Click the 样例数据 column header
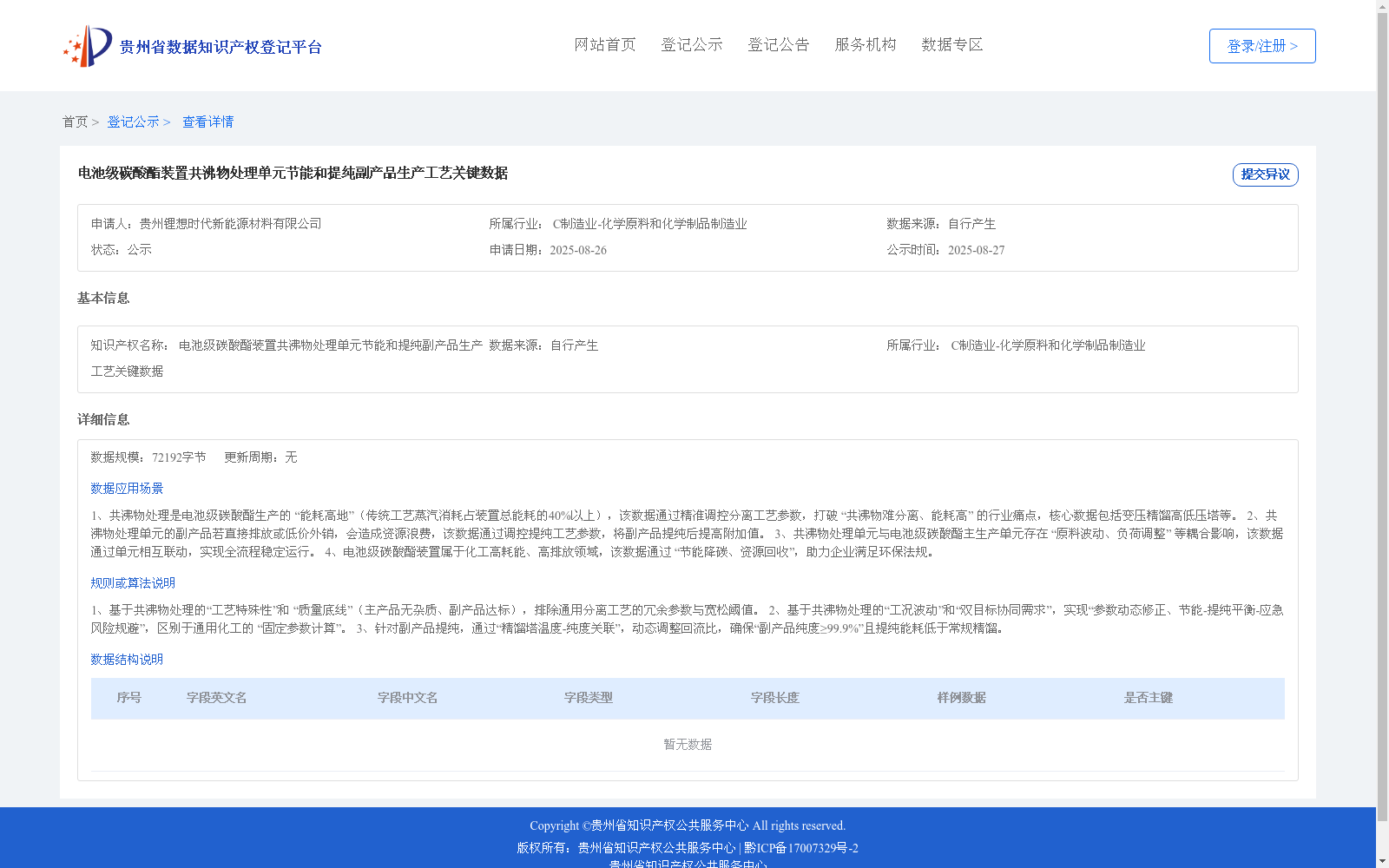1389x868 pixels. tap(962, 698)
